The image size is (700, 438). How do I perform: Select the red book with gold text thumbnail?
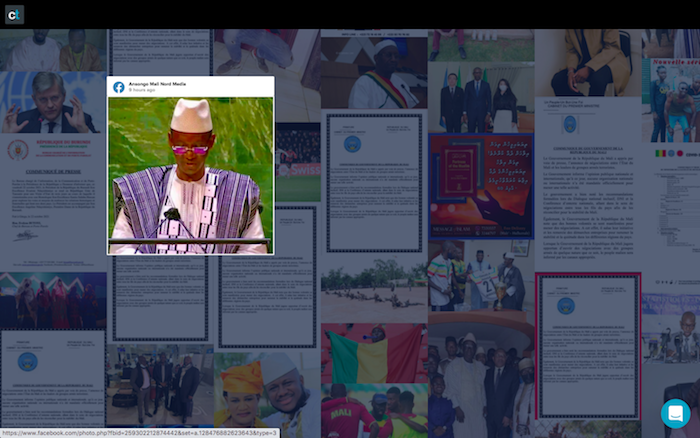[480, 185]
